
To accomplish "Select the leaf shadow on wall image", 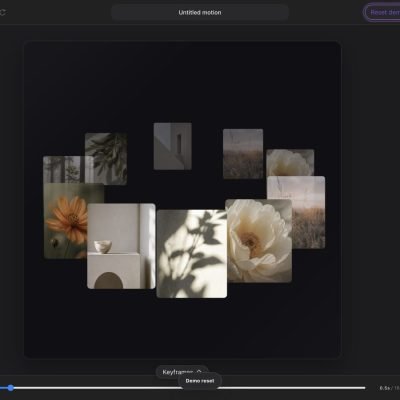I will pyautogui.click(x=192, y=254).
